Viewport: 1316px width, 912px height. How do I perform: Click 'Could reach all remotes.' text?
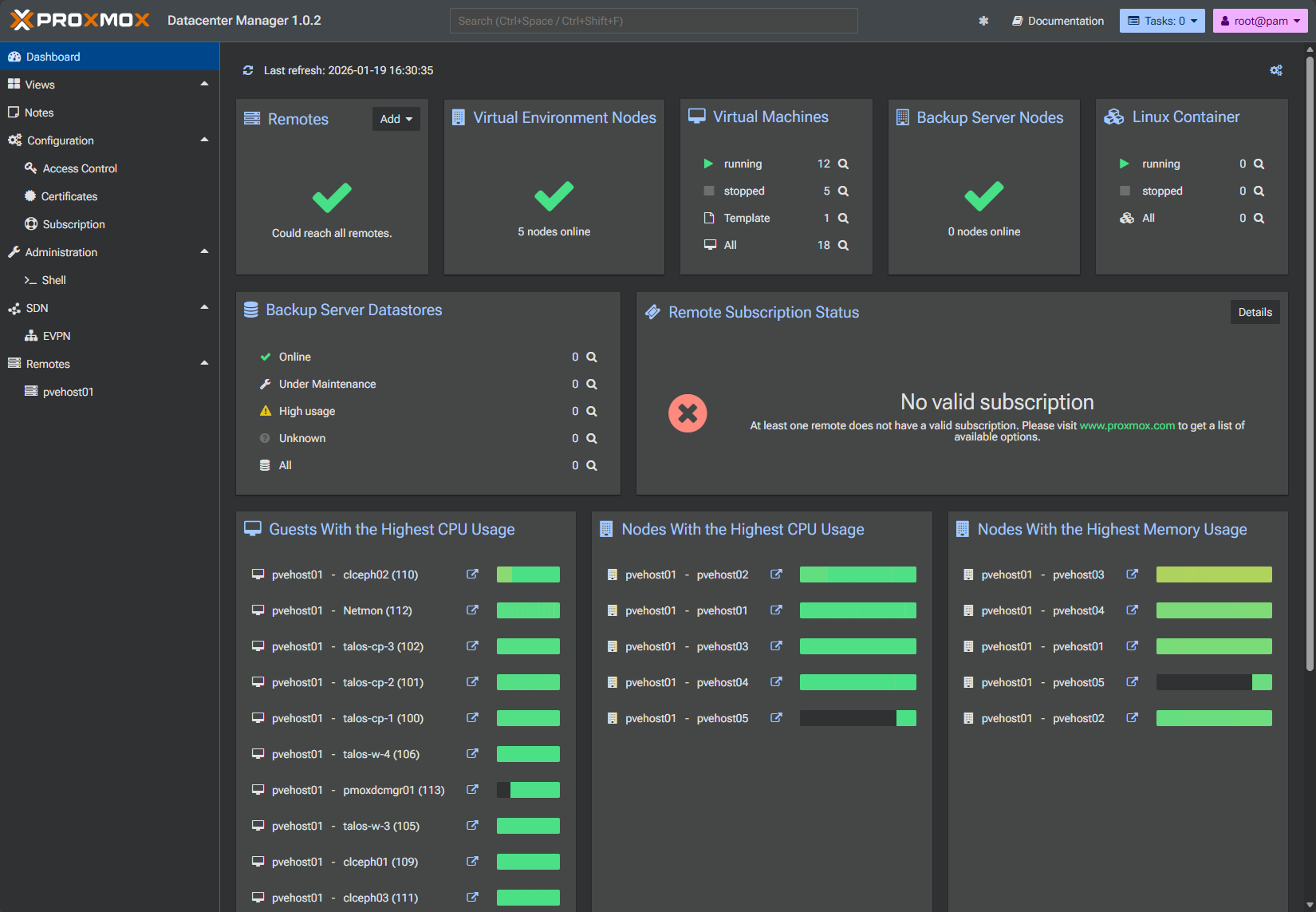click(332, 233)
